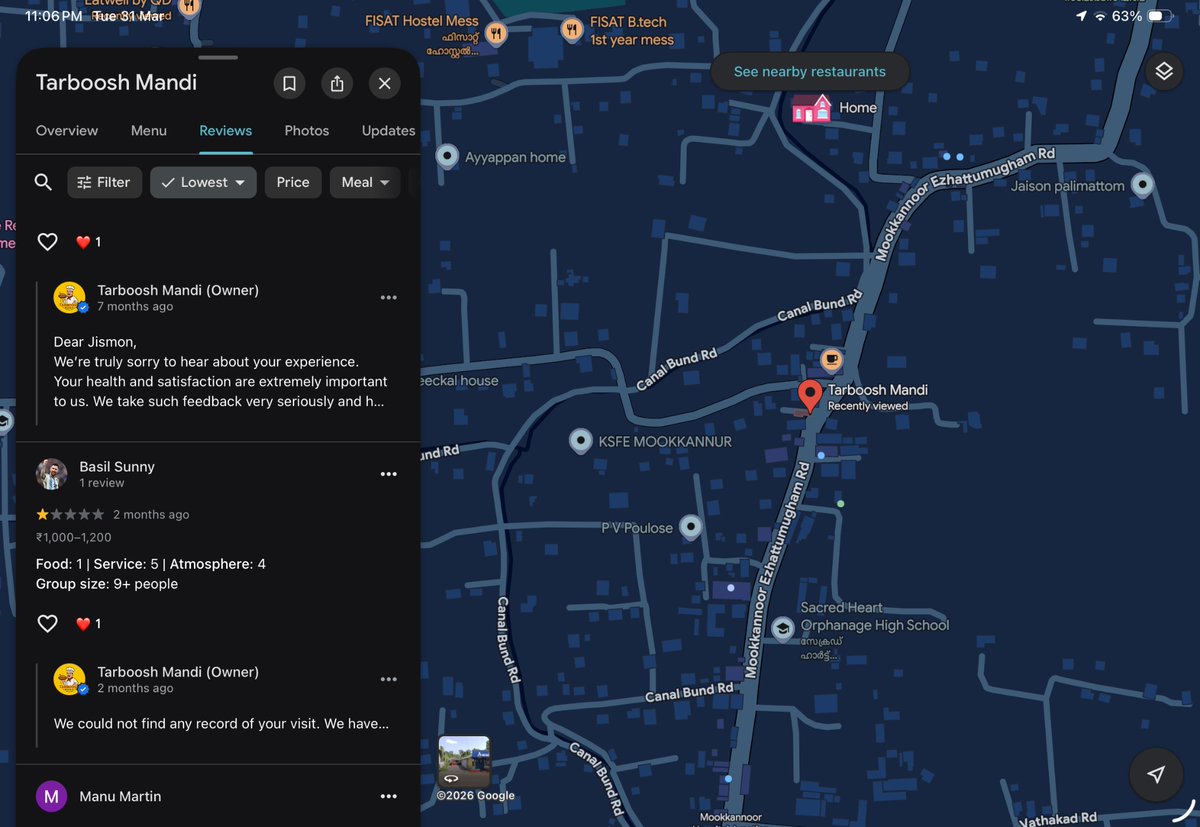1200x827 pixels.
Task: Open more options for Manu Martin review
Action: 389,796
